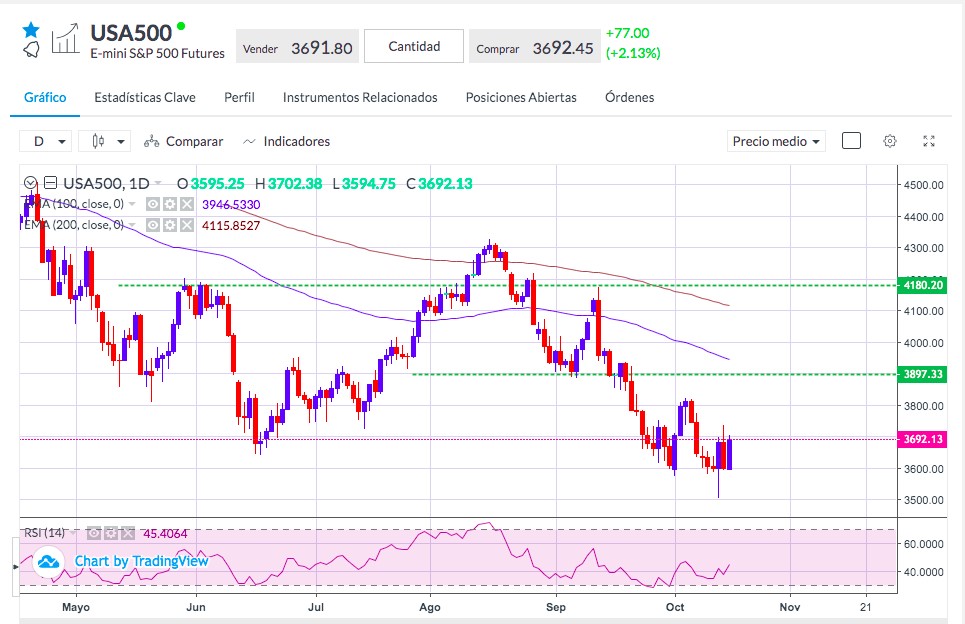Click the open value 3595.25

217,183
